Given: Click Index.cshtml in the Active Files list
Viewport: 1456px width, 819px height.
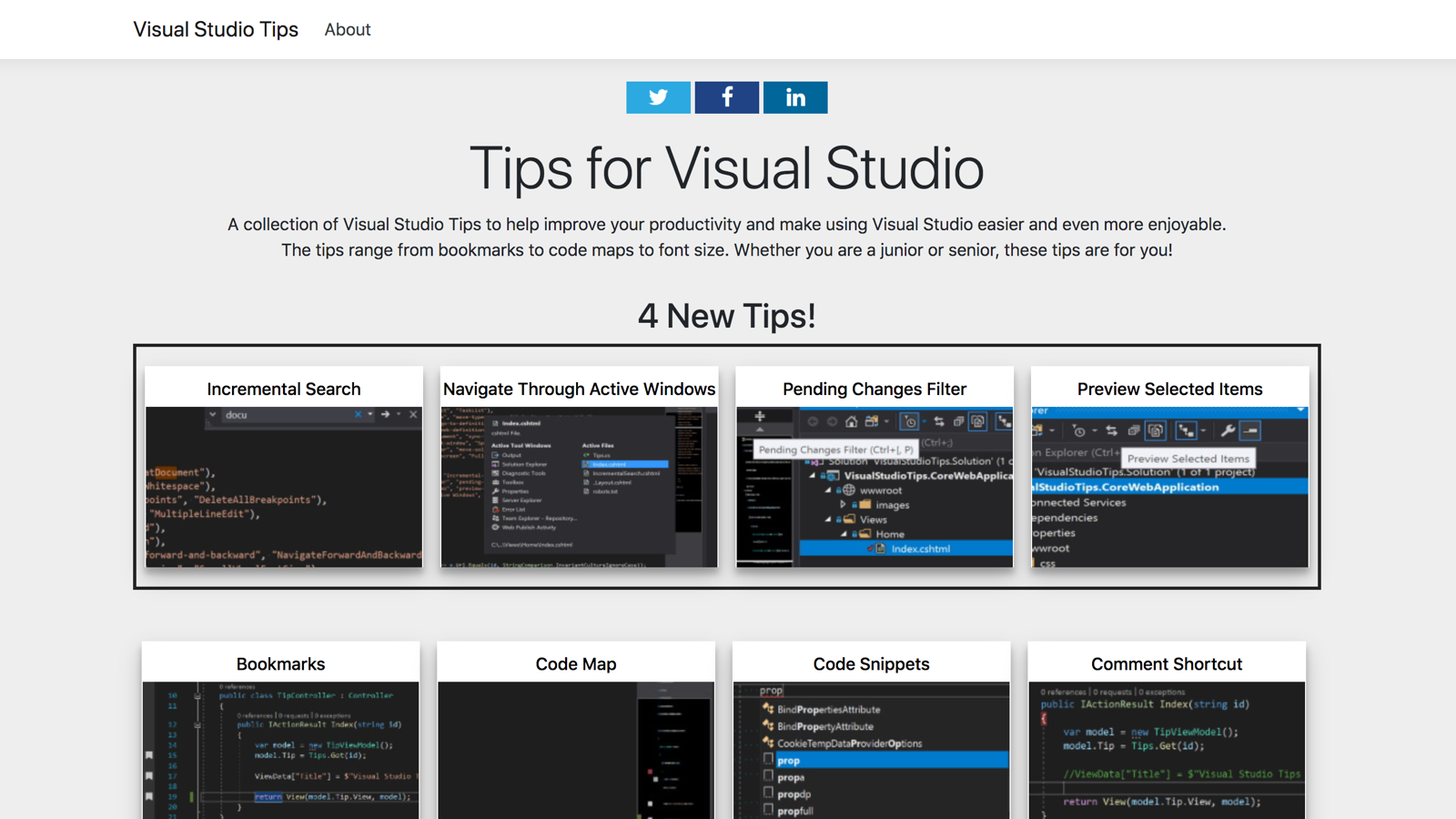Looking at the screenshot, I should pos(610,464).
